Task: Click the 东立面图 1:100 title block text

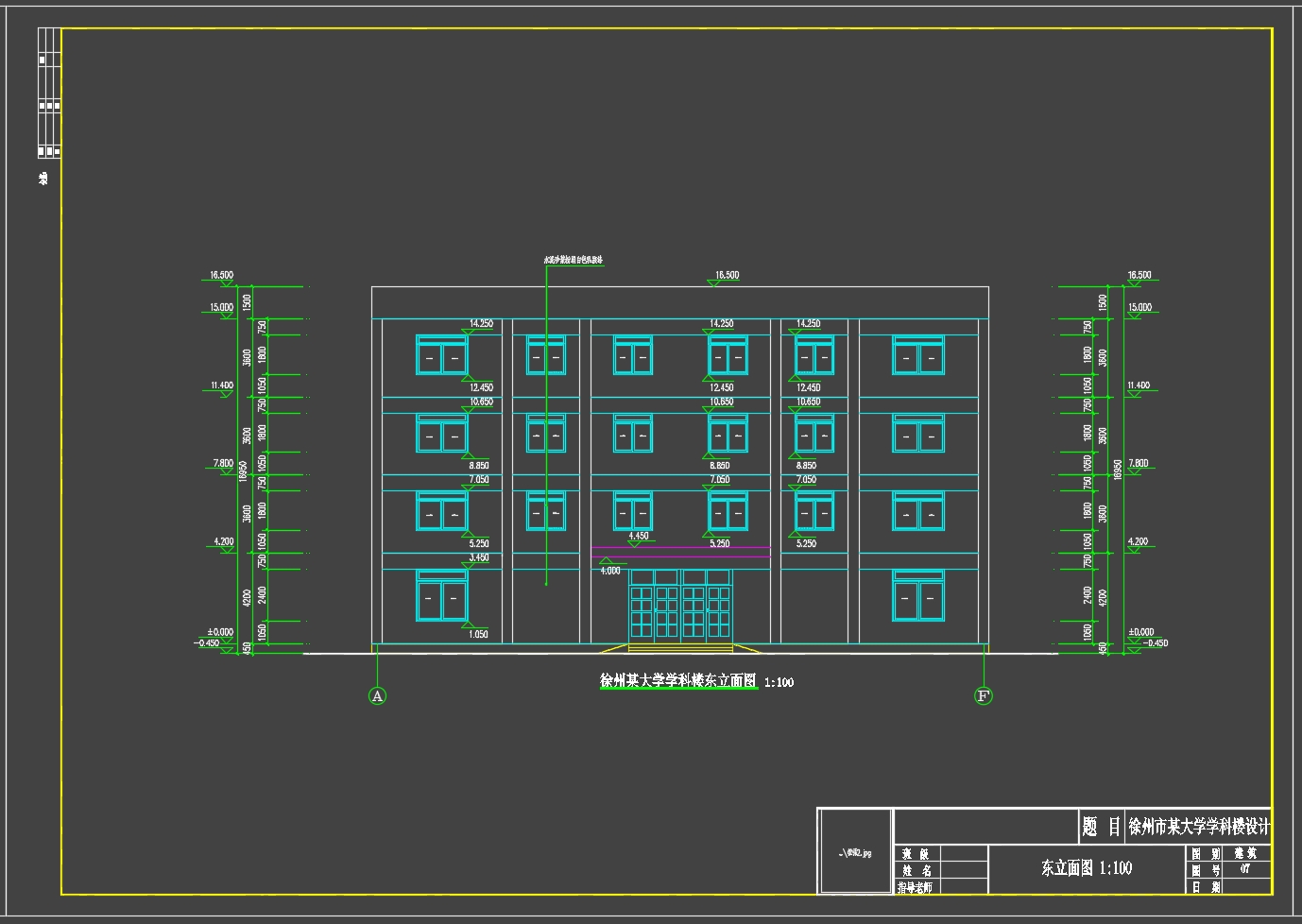Action: point(1086,868)
